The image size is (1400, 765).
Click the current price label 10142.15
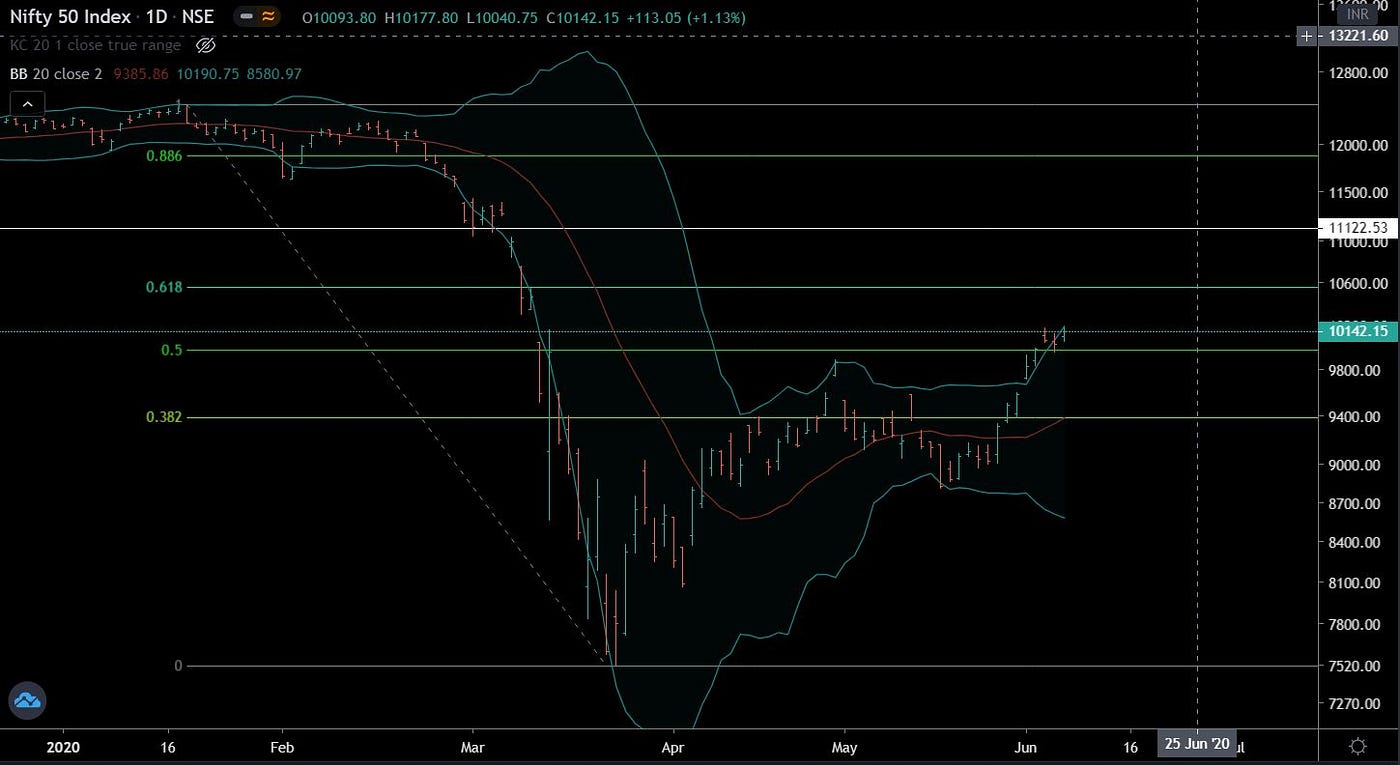1359,331
